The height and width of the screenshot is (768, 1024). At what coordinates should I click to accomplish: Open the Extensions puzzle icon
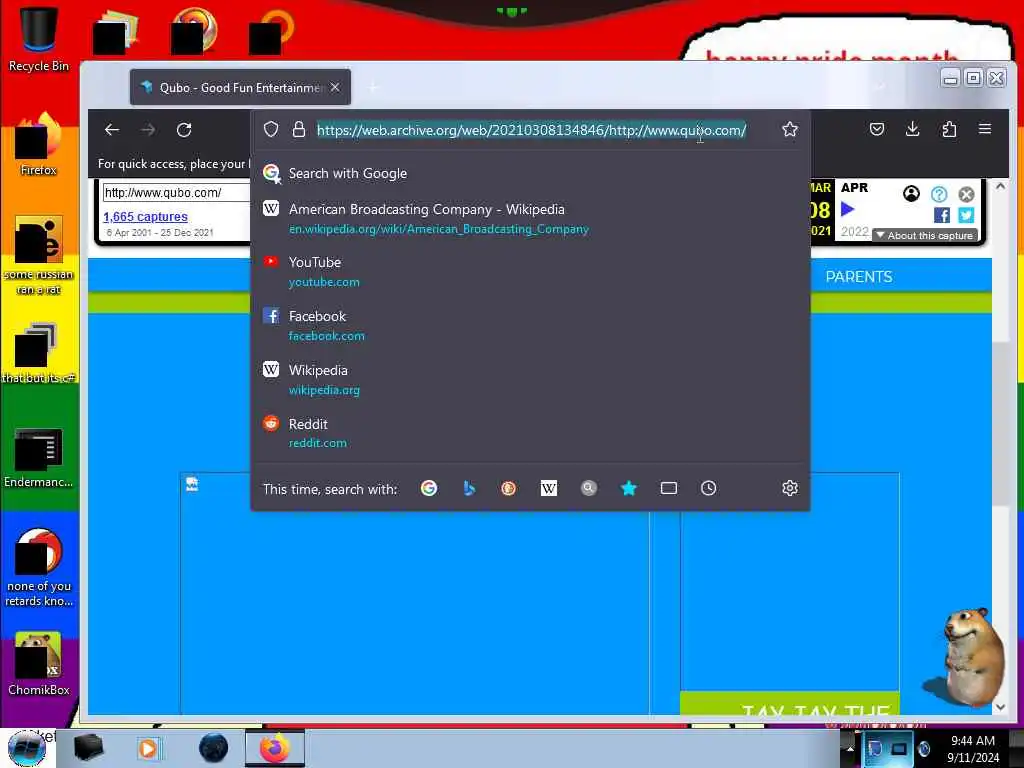[949, 129]
